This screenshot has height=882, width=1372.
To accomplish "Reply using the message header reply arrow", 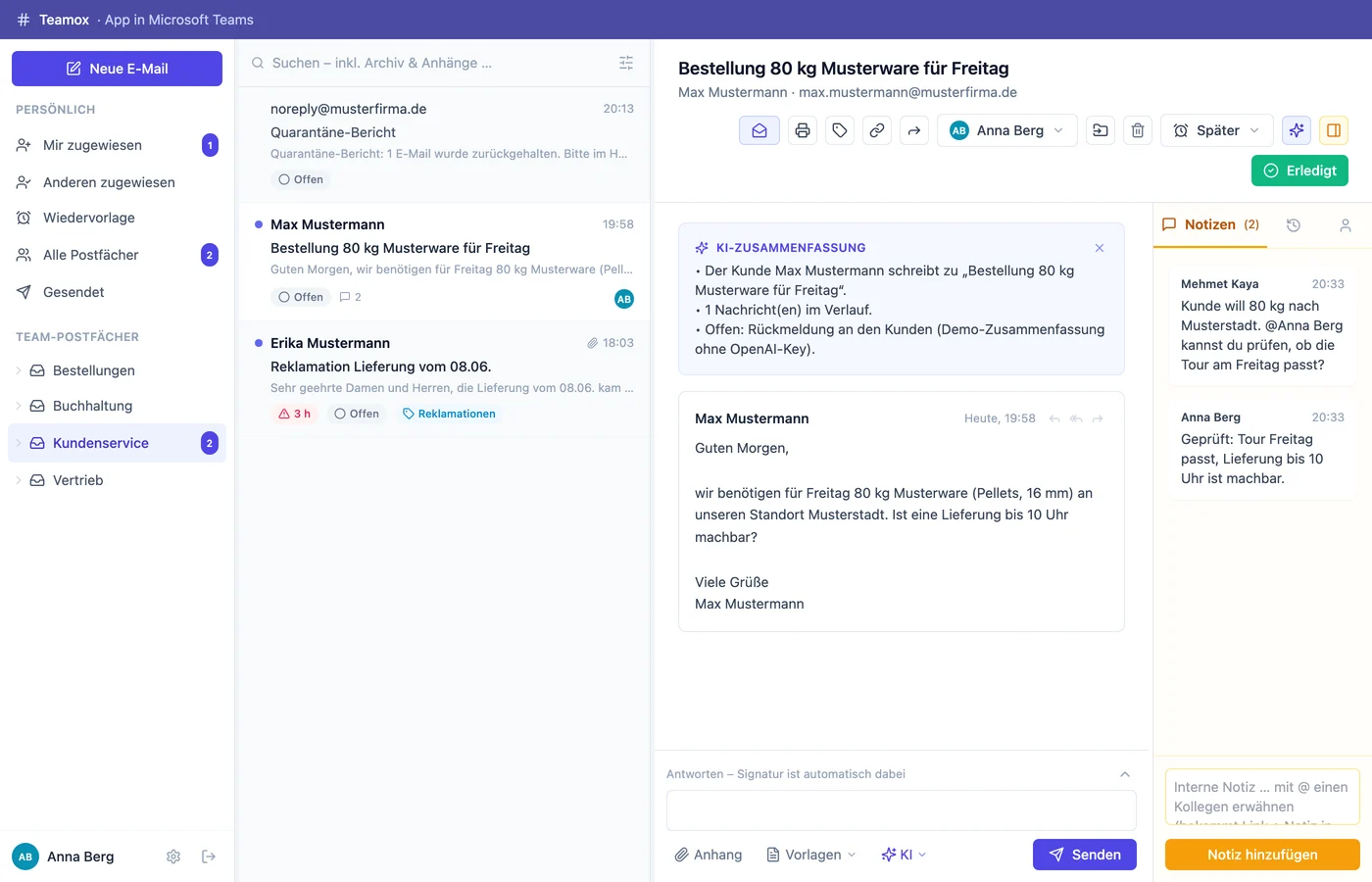I will pos(1054,418).
